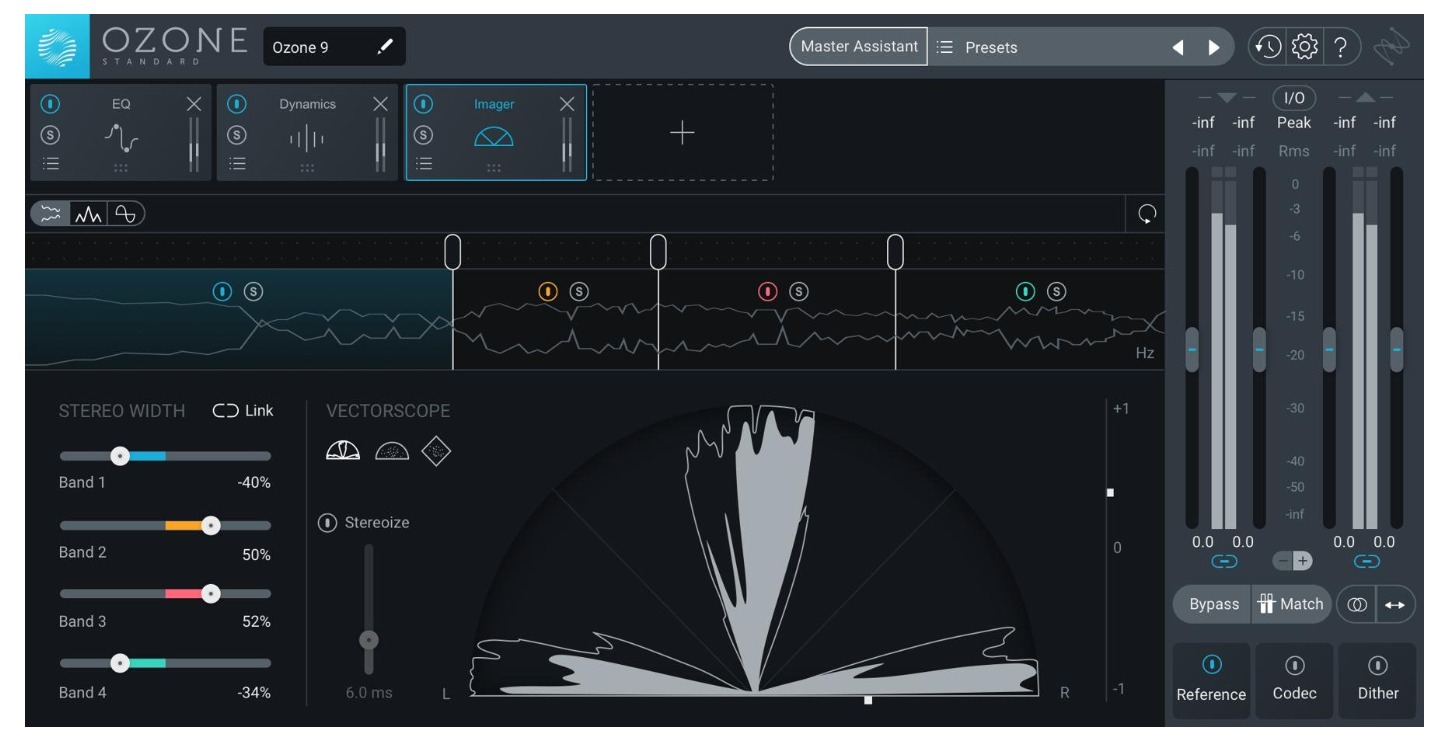This screenshot has width=1443, height=740.
Task: Click the Band 3 stereo width slider
Action: click(x=210, y=594)
